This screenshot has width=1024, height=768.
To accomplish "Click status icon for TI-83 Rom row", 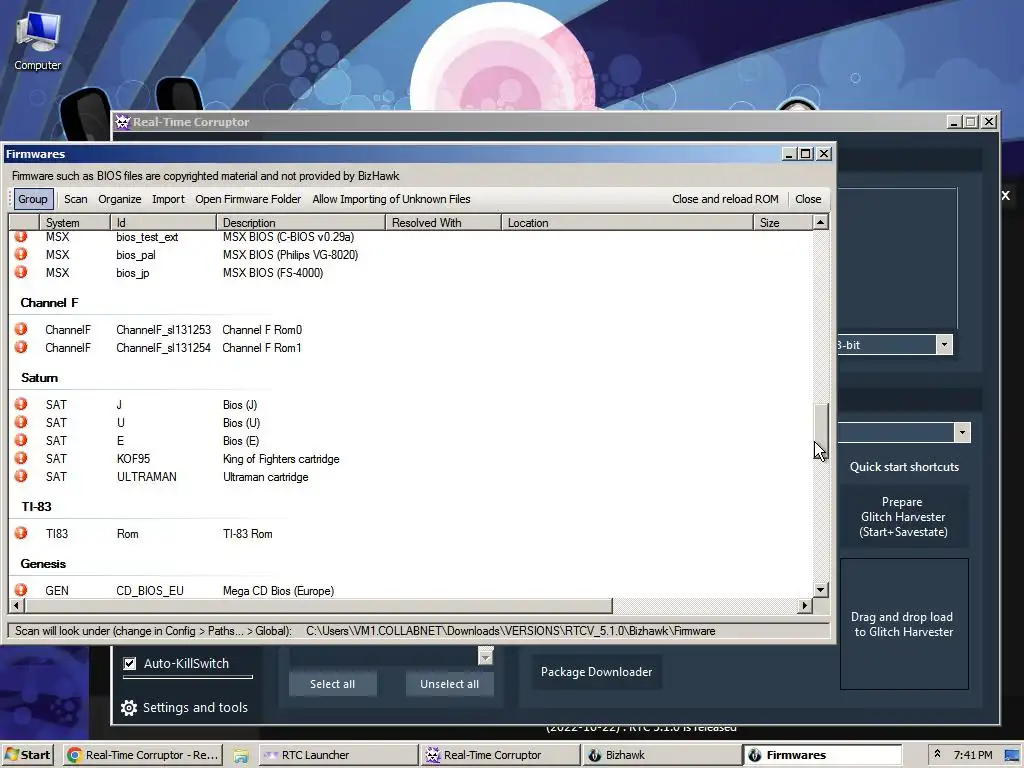I will [21, 533].
